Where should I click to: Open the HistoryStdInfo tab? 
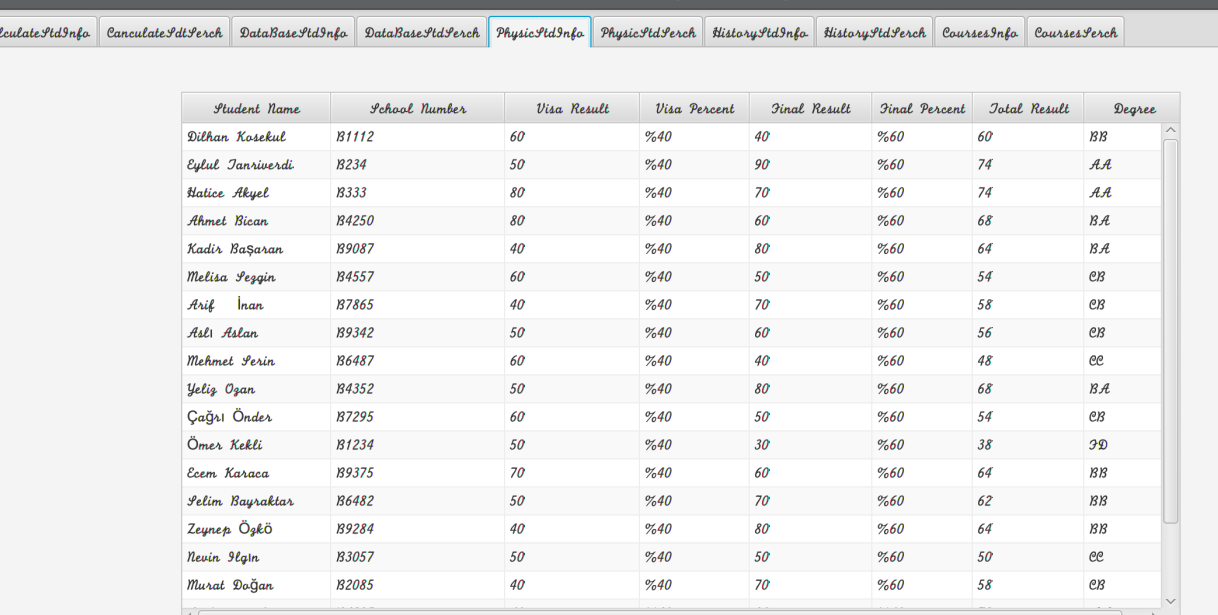tap(760, 32)
